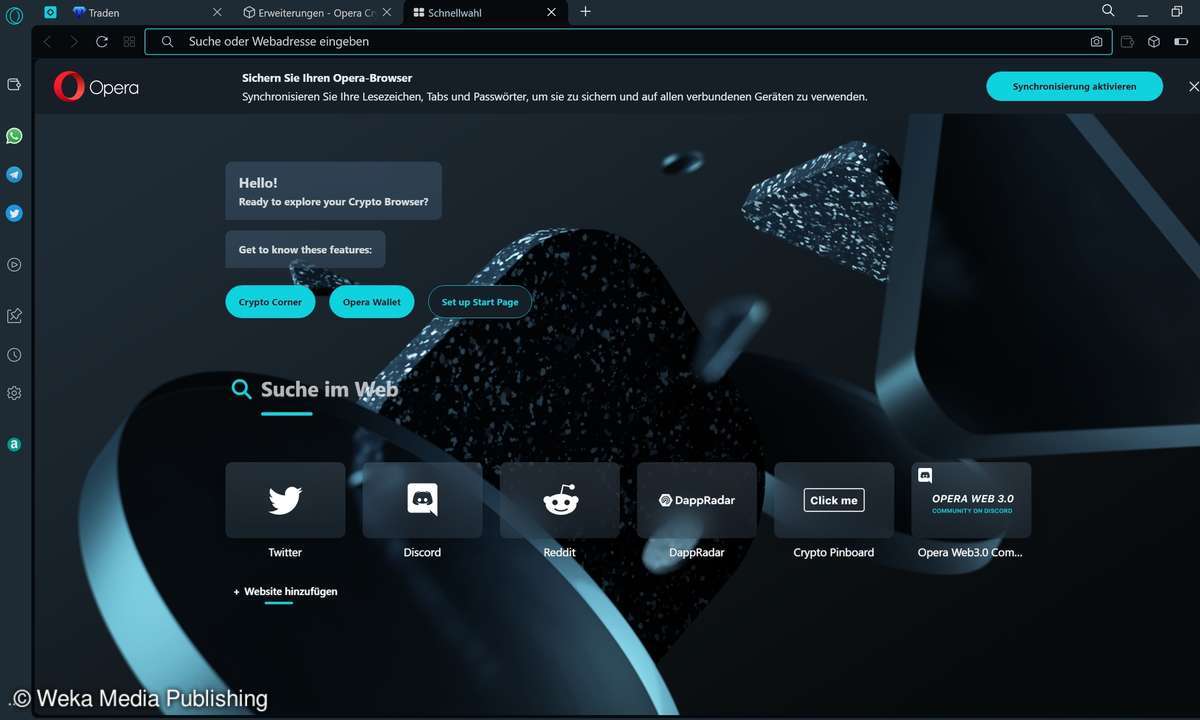Open the Opera main menu logo
This screenshot has height=720, width=1200.
(14, 16)
